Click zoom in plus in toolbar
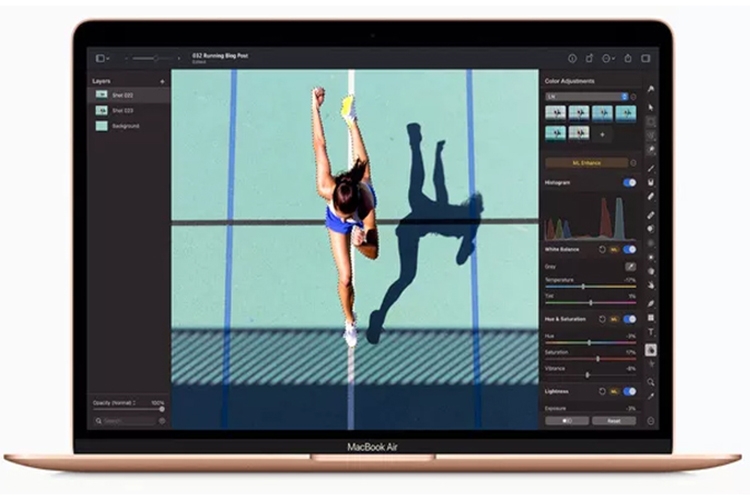Screen dimensions: 750x500 coord(179,58)
